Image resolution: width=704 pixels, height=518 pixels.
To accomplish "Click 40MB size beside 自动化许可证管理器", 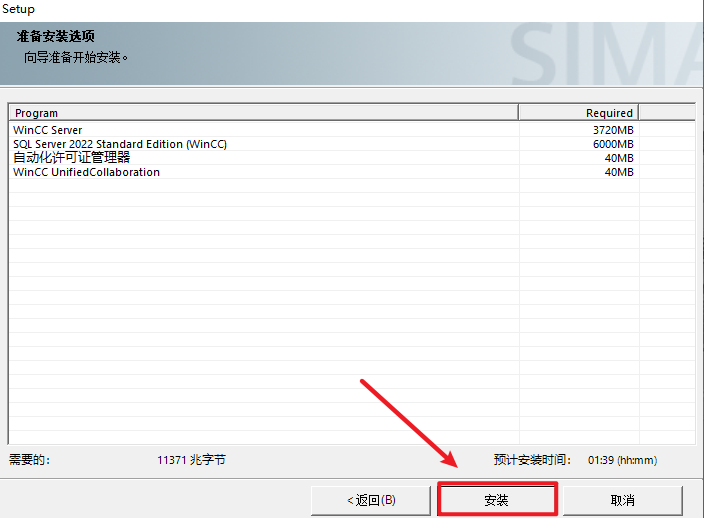I will pyautogui.click(x=618, y=158).
